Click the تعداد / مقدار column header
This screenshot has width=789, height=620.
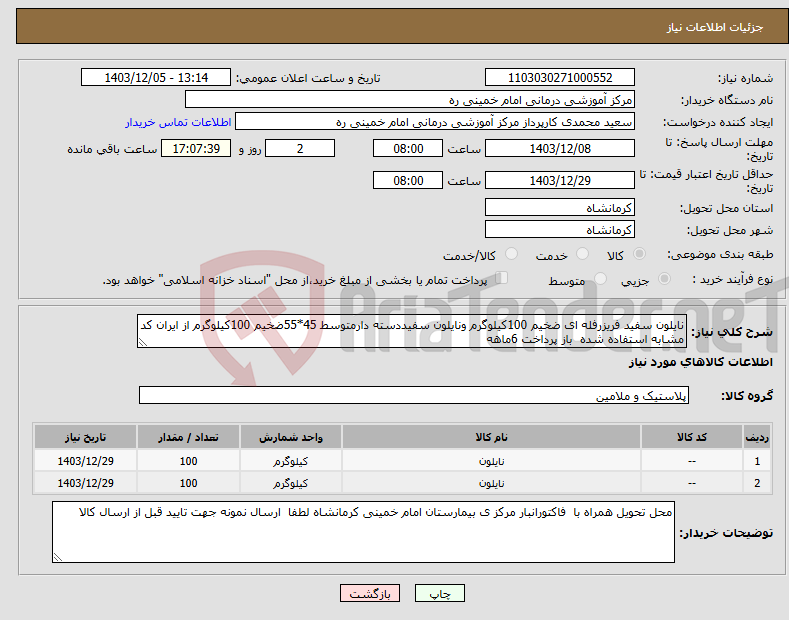(188, 437)
